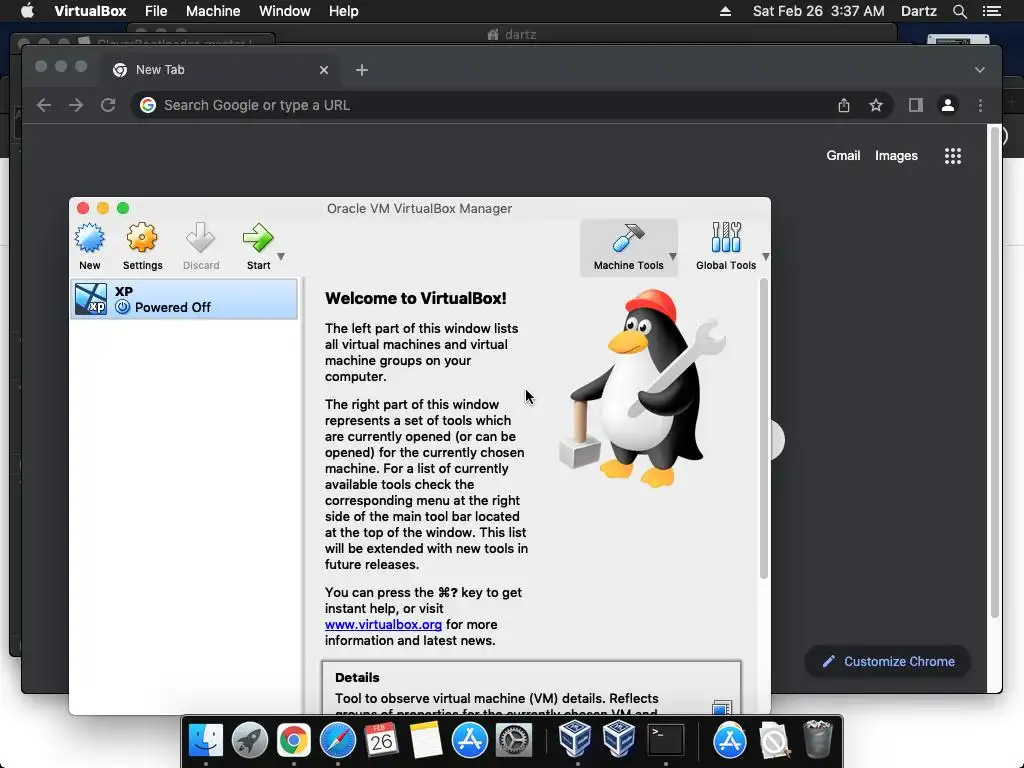Open the Apple menu

[x=27, y=11]
